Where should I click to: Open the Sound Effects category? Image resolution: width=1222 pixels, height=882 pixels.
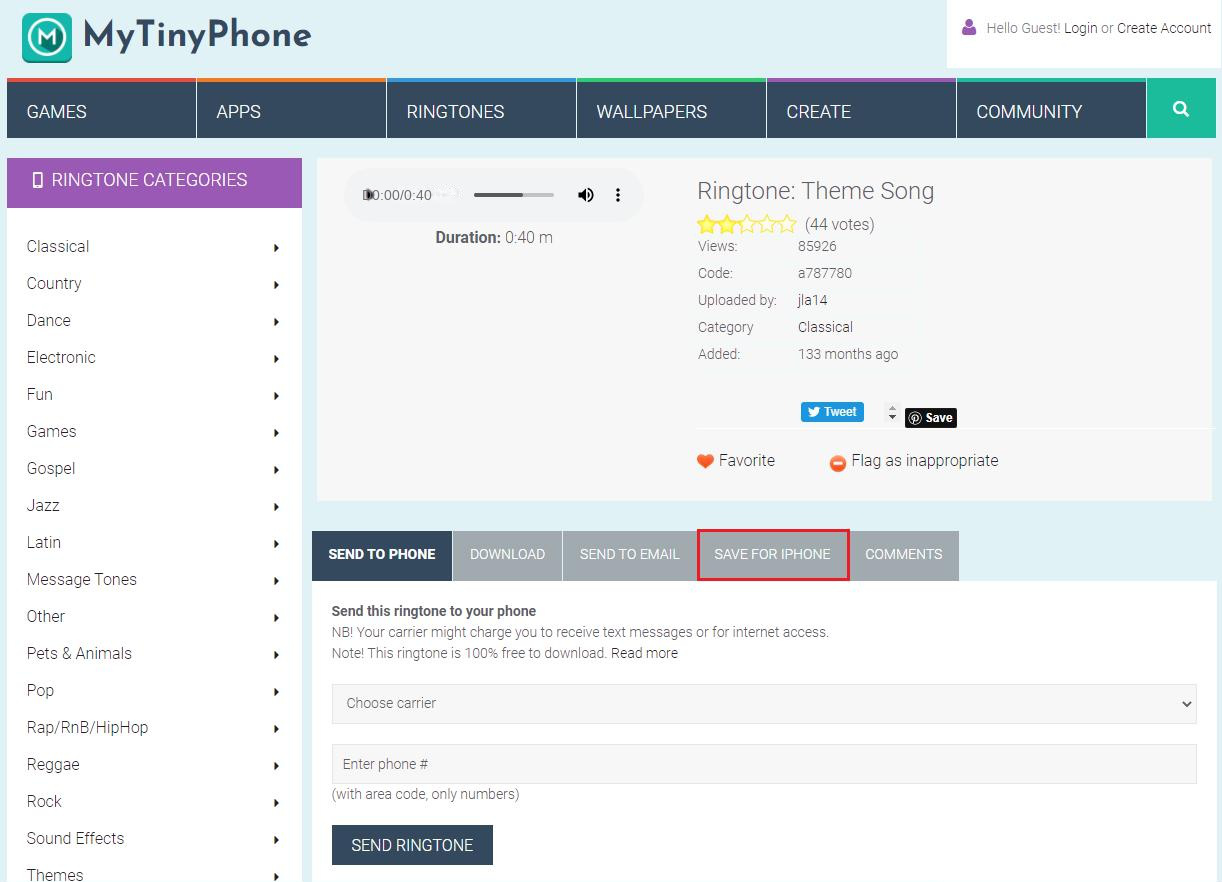pyautogui.click(x=76, y=839)
